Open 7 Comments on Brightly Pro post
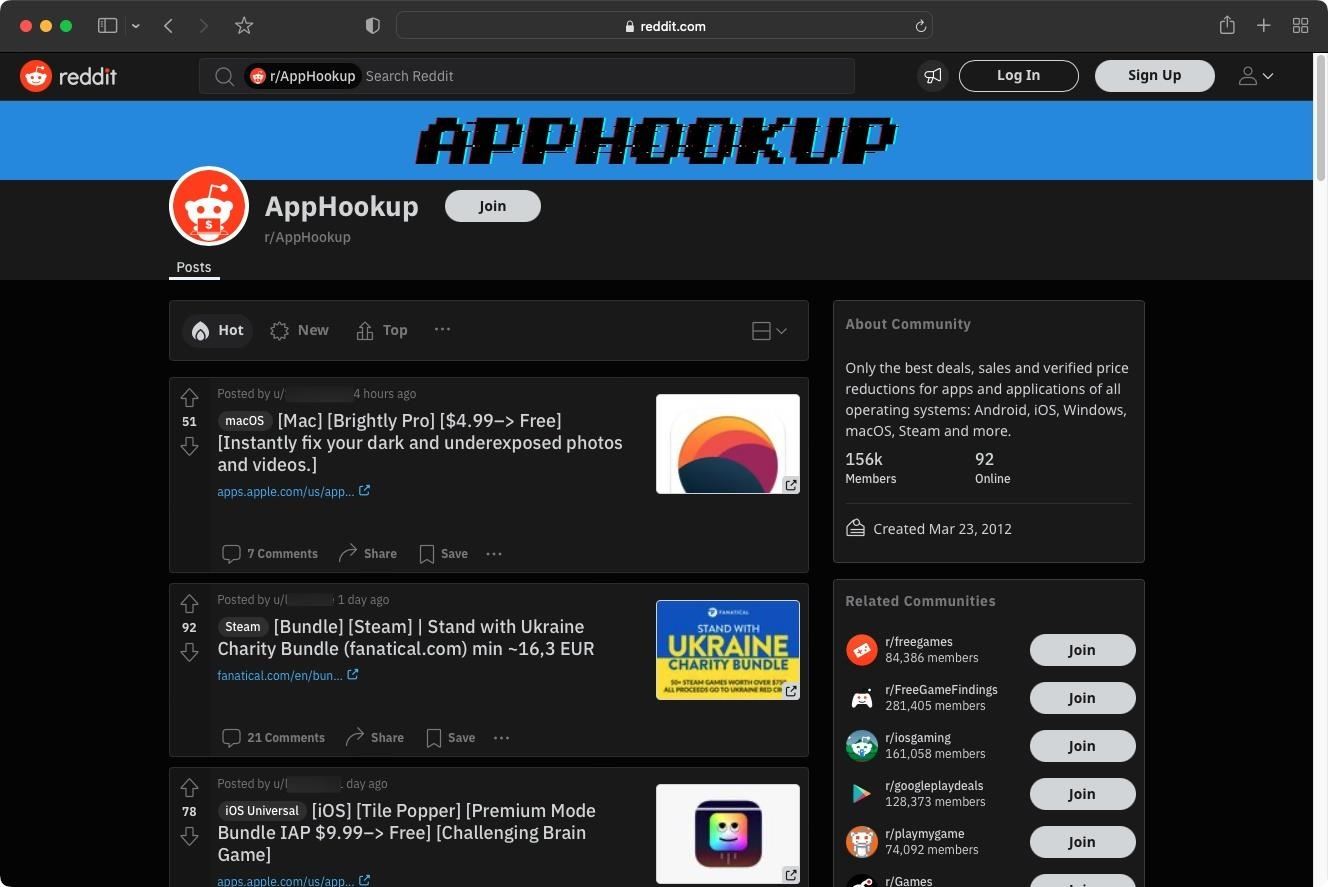1328x887 pixels. (x=270, y=554)
